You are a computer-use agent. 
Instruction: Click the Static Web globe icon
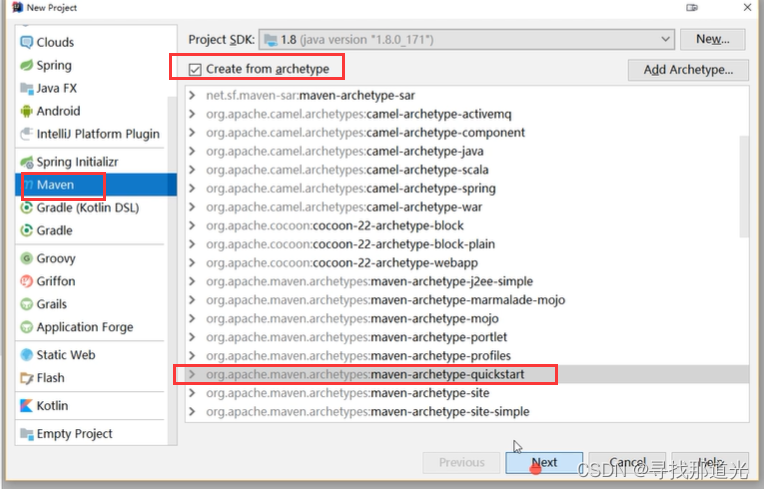[26, 355]
